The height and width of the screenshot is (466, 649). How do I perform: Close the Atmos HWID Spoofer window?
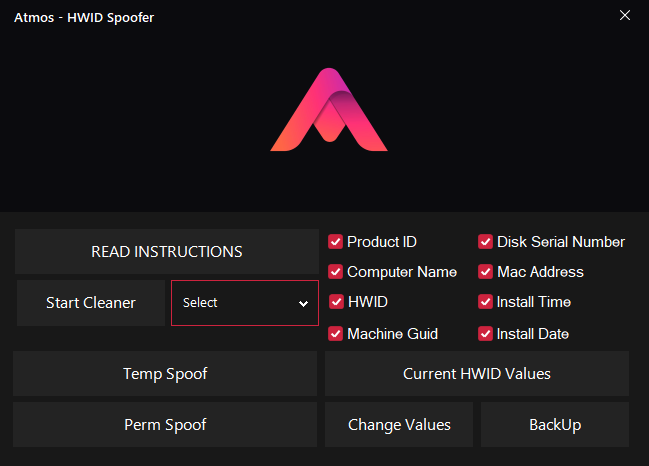tap(625, 16)
